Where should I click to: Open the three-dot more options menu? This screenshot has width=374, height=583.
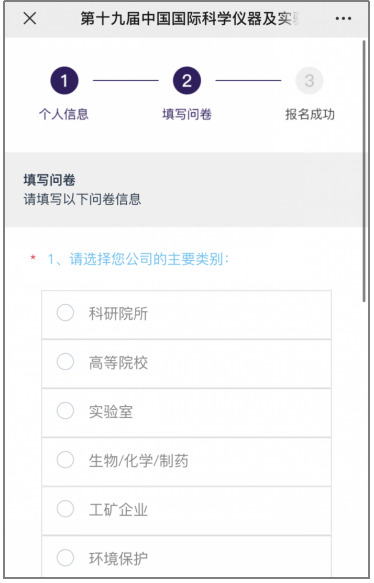[343, 18]
